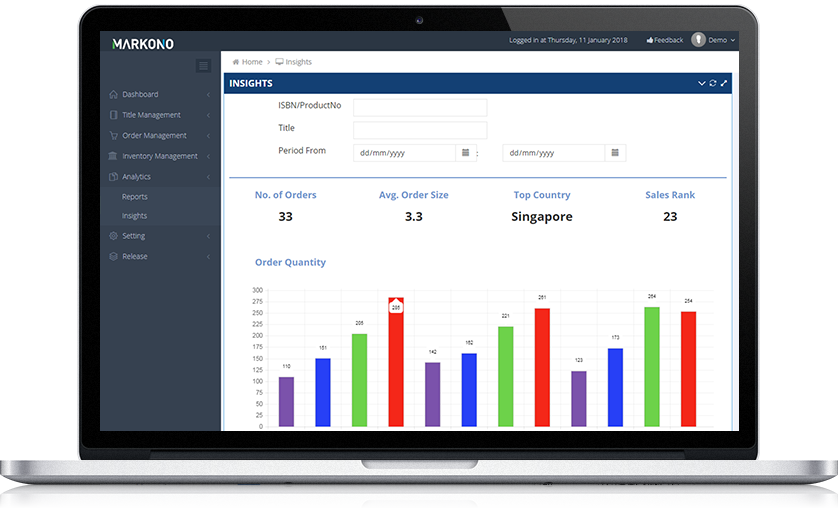Click the Order Management cart icon
Image resolution: width=838 pixels, height=512 pixels.
113,135
